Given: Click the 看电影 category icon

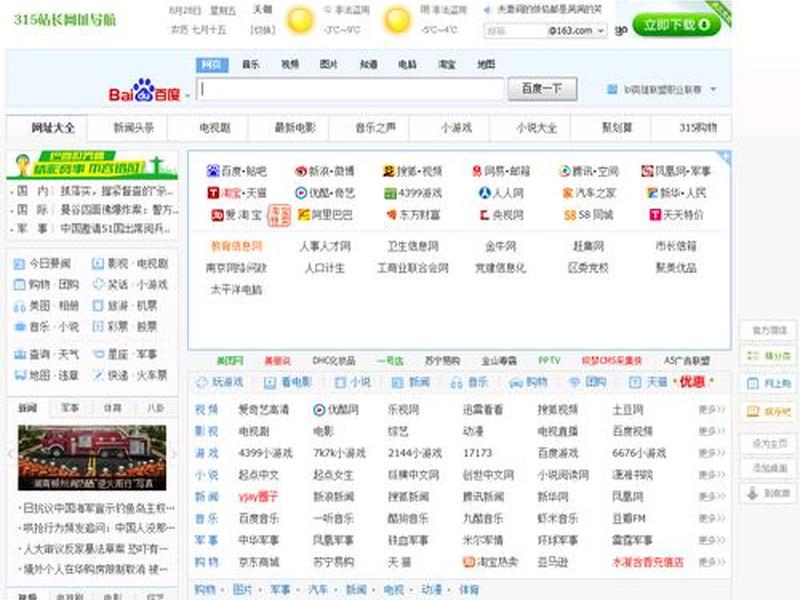Looking at the screenshot, I should pos(270,383).
